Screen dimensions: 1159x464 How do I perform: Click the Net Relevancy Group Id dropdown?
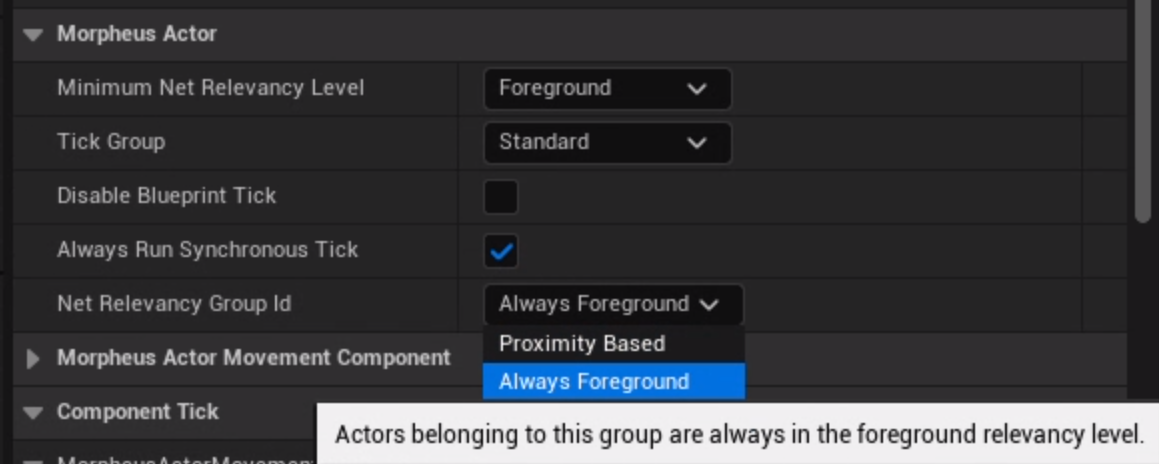tap(612, 304)
